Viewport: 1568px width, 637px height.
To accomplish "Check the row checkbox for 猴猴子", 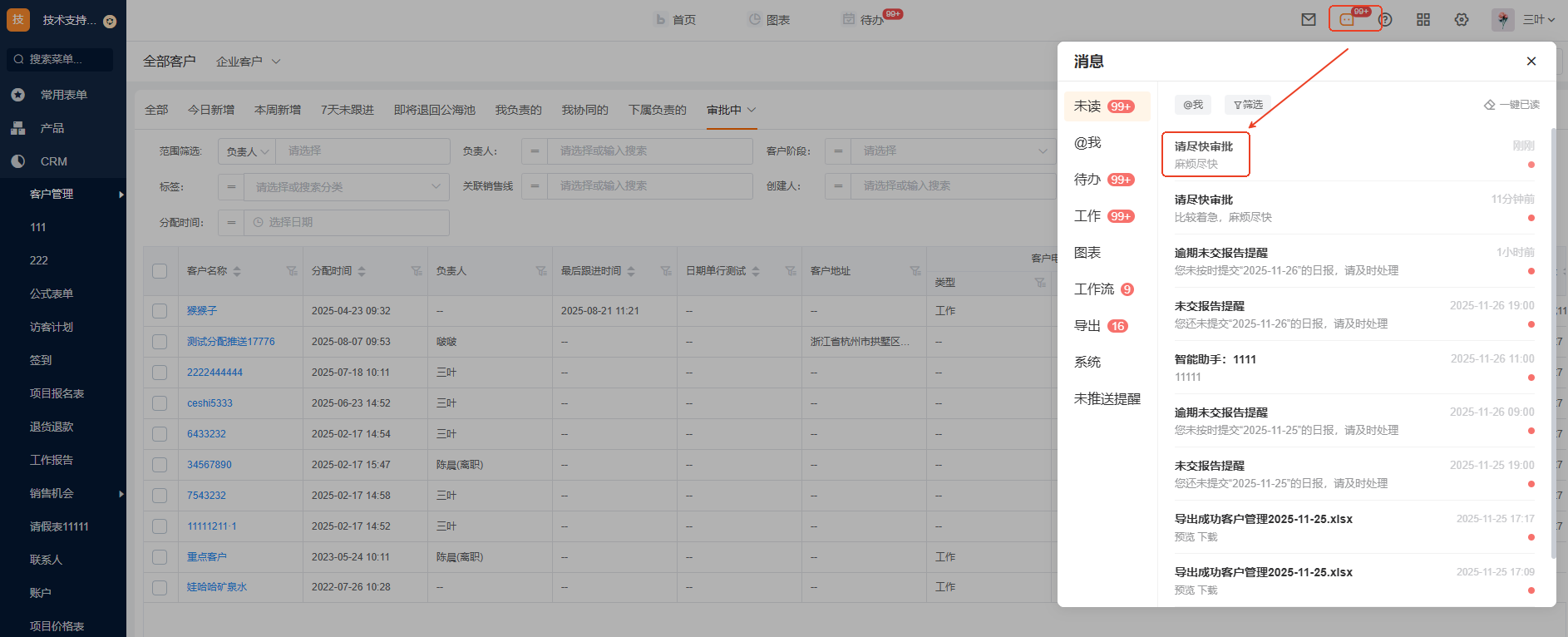I will [160, 311].
